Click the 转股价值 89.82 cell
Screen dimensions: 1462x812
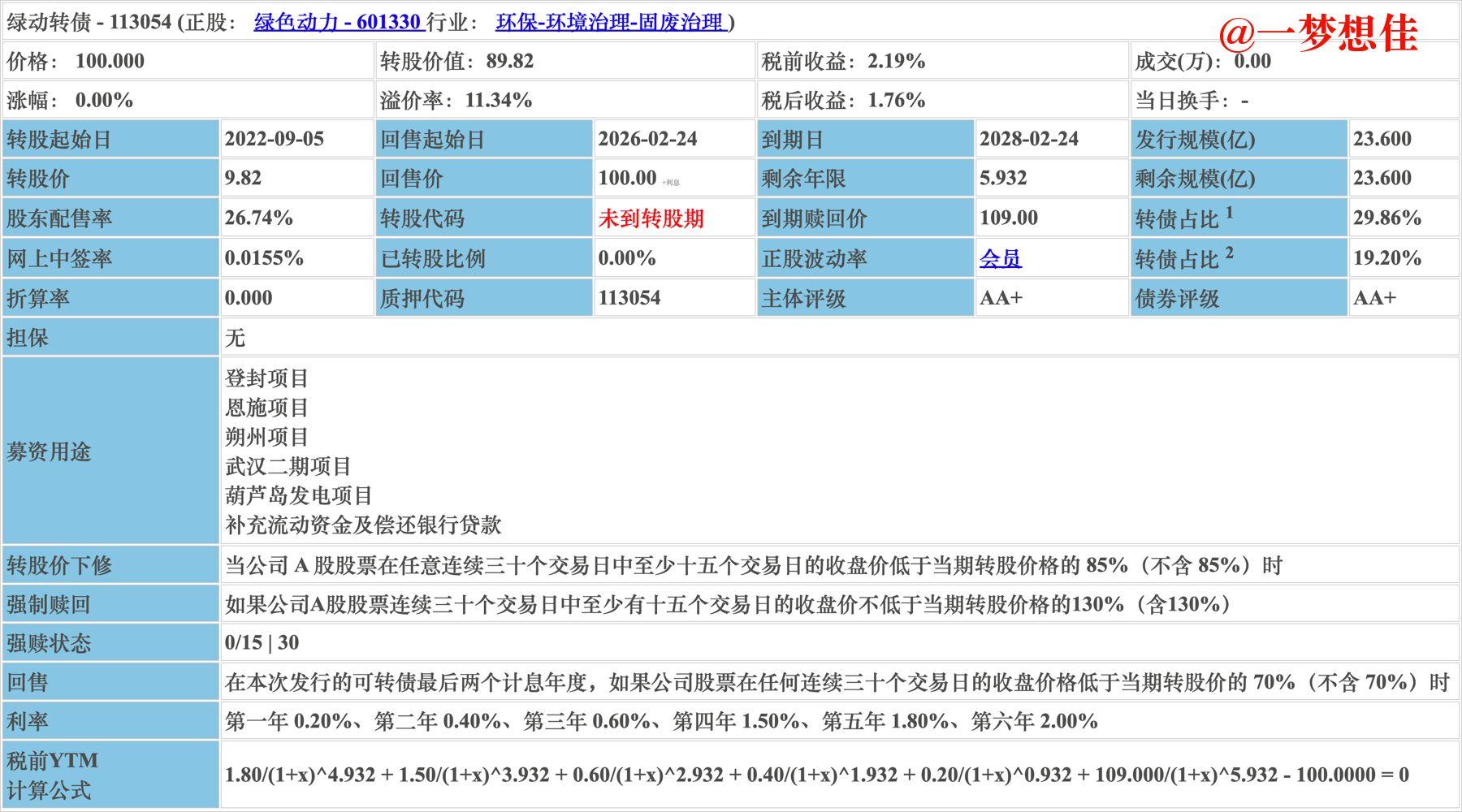[565, 61]
